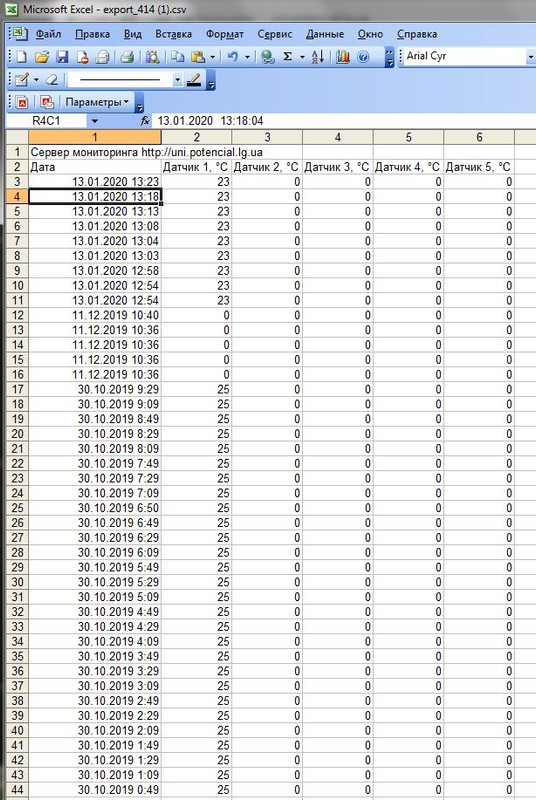Open the Данные menu
536x800 pixels.
point(325,34)
